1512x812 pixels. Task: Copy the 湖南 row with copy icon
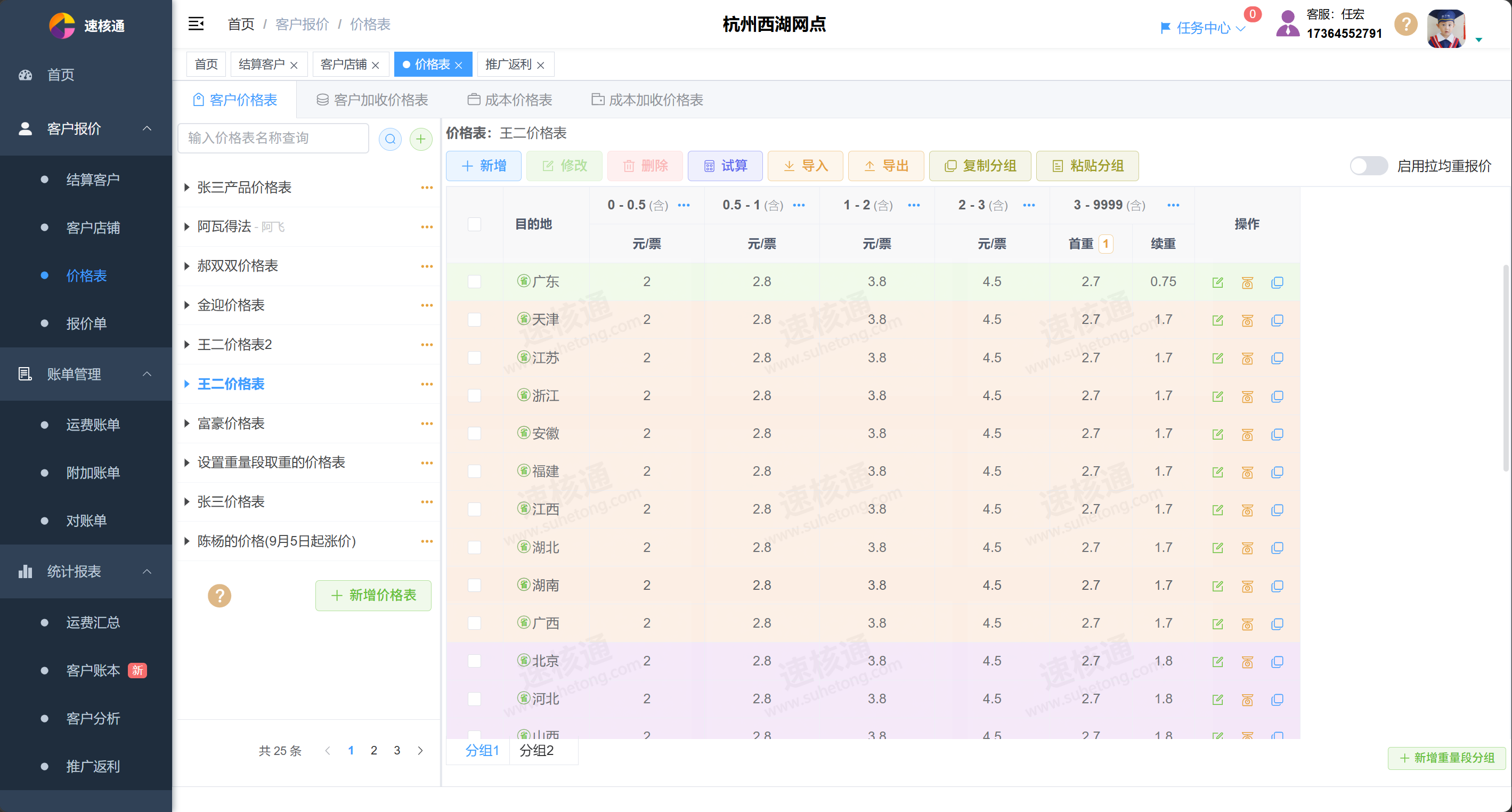pos(1277,586)
